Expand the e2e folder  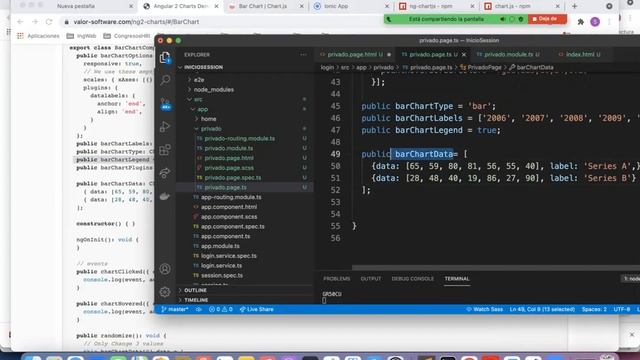[199, 80]
